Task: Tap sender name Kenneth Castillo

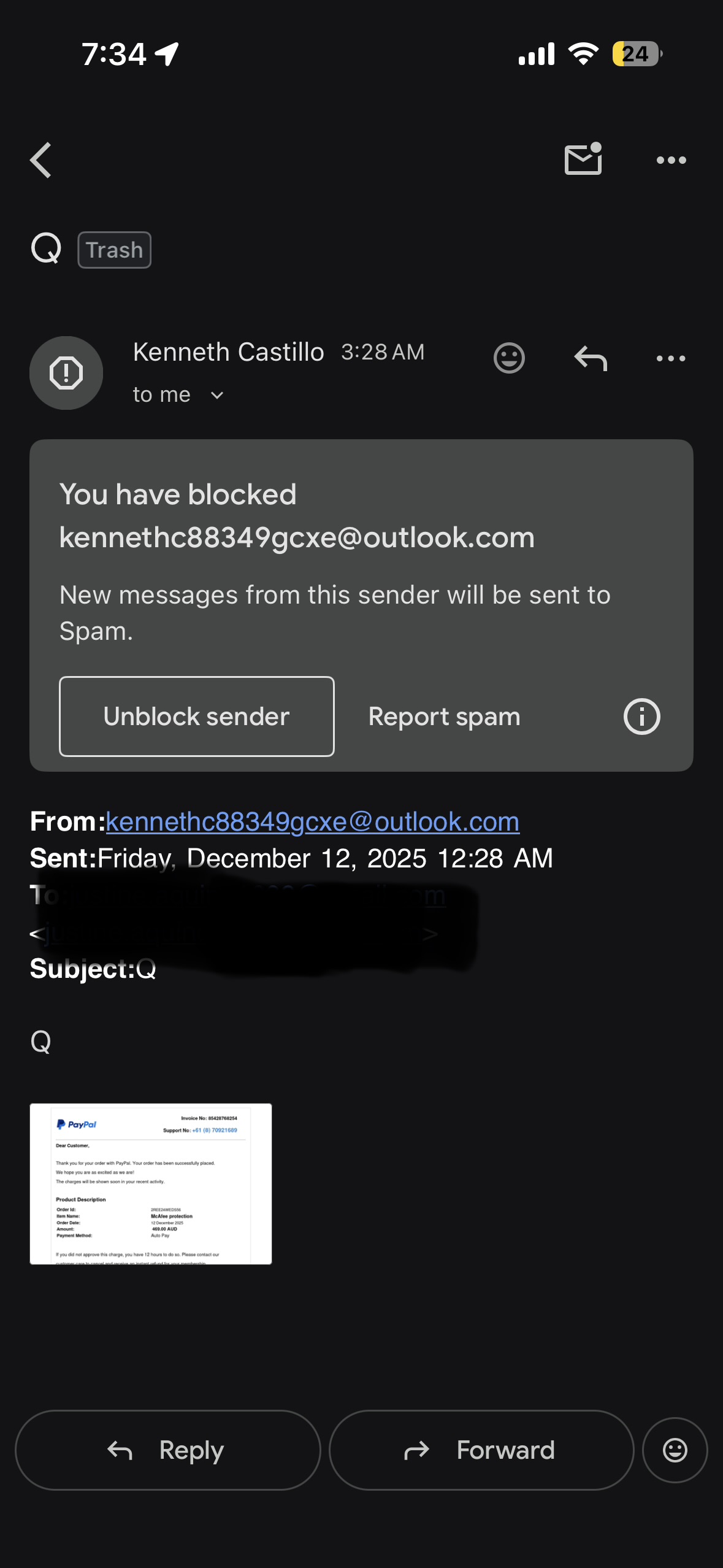Action: [229, 352]
